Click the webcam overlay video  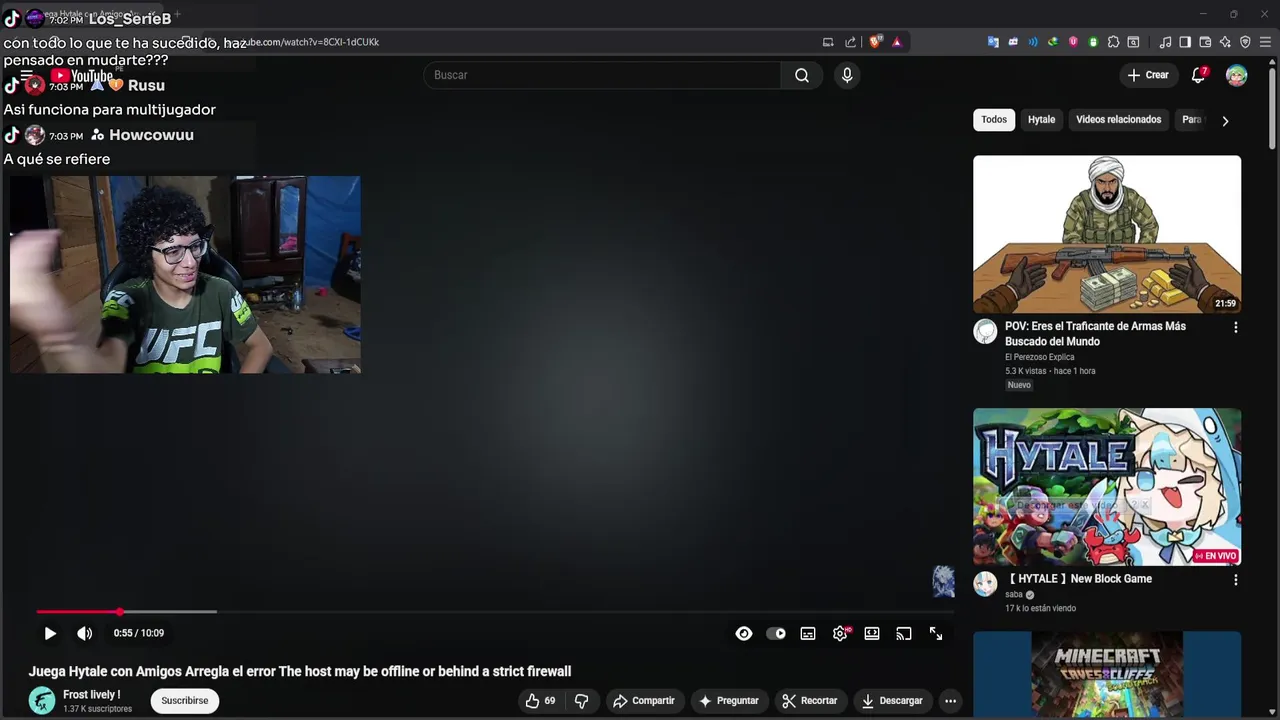(x=185, y=275)
